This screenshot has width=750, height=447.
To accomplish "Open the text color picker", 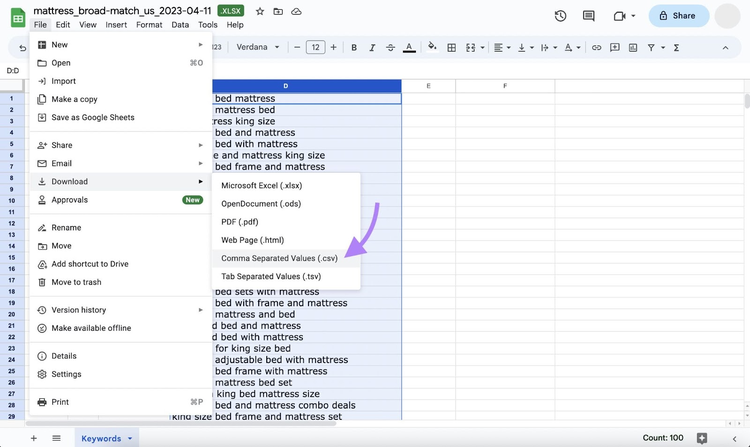I will pyautogui.click(x=409, y=47).
